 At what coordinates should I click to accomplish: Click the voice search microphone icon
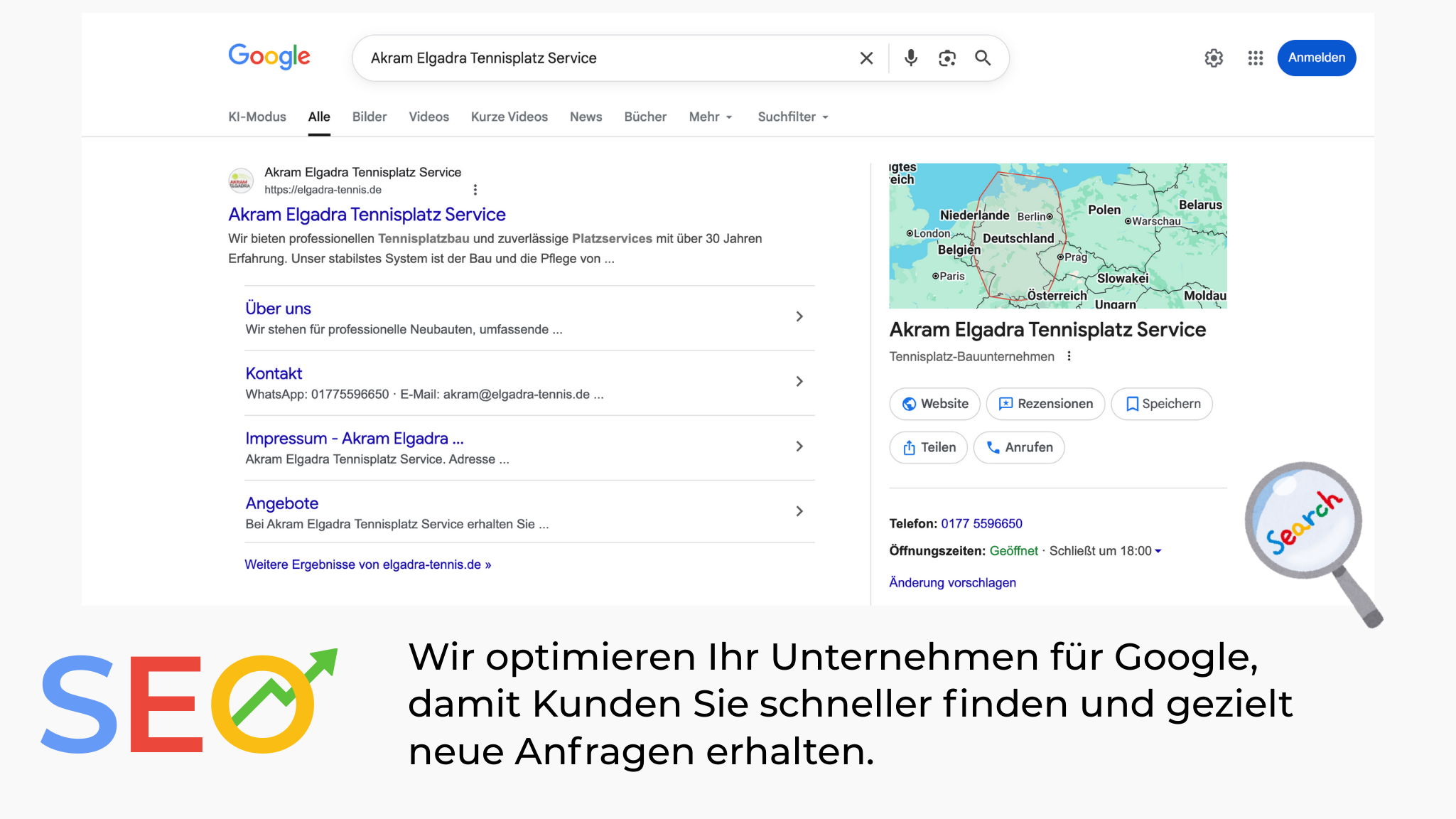click(910, 58)
